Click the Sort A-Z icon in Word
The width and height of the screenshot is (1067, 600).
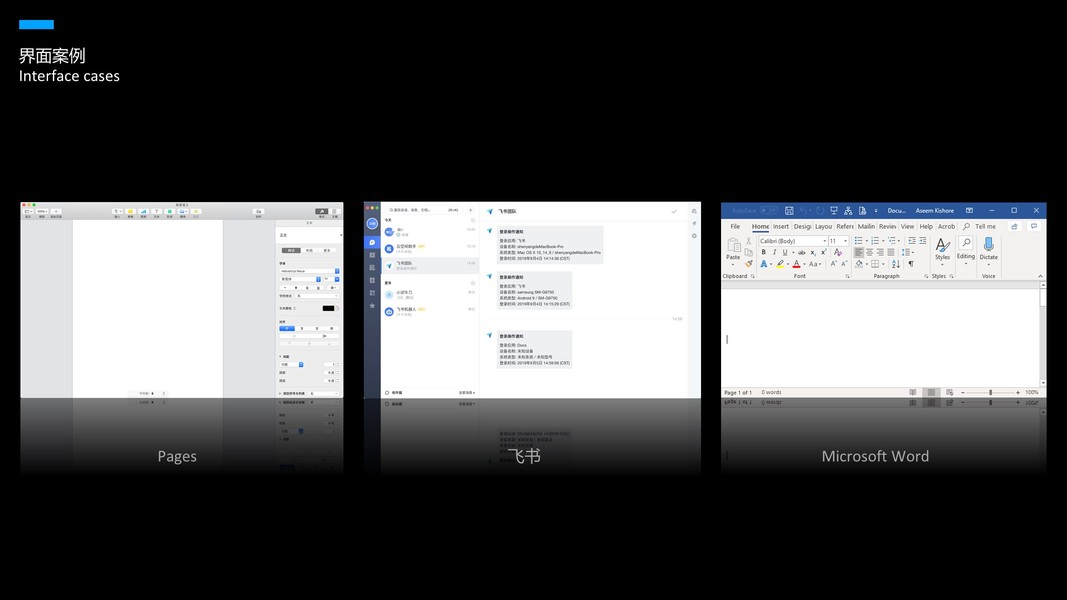click(x=896, y=263)
